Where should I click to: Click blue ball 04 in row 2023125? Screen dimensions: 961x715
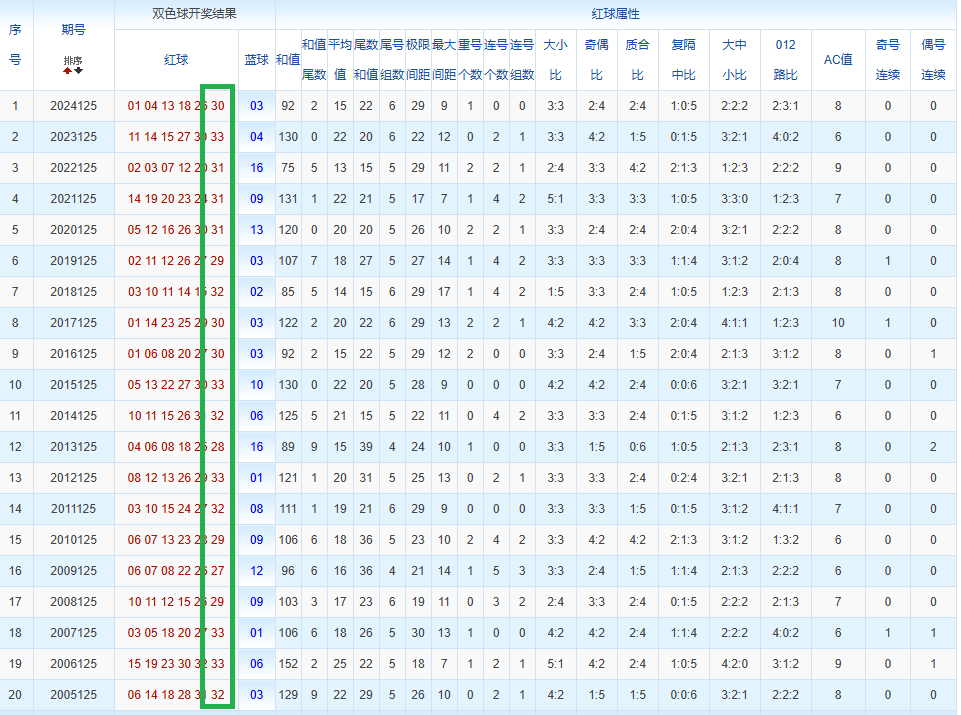point(256,137)
